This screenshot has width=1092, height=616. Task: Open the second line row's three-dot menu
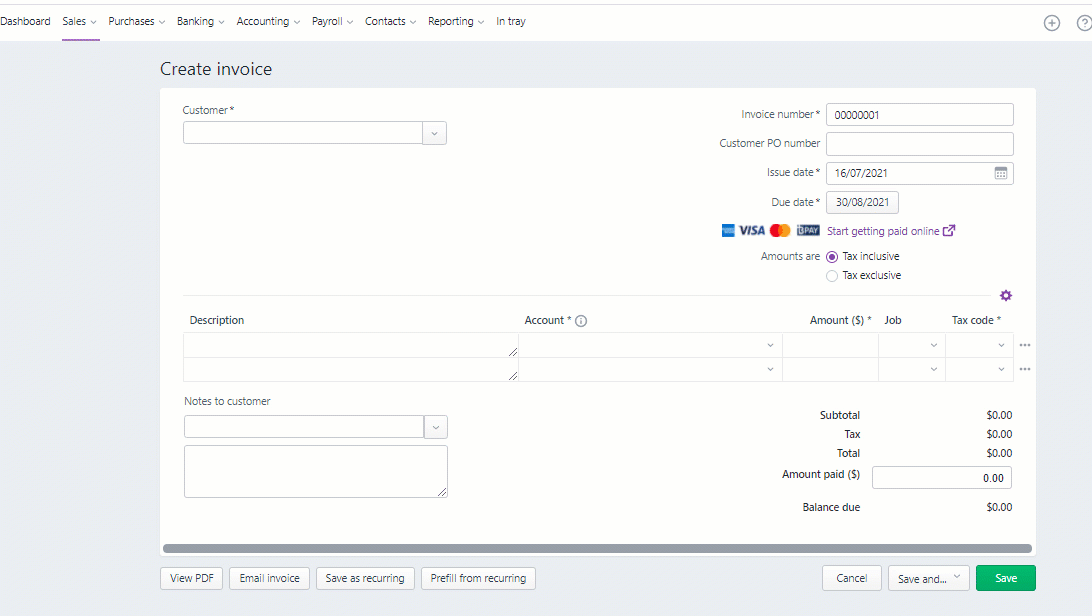point(1025,369)
